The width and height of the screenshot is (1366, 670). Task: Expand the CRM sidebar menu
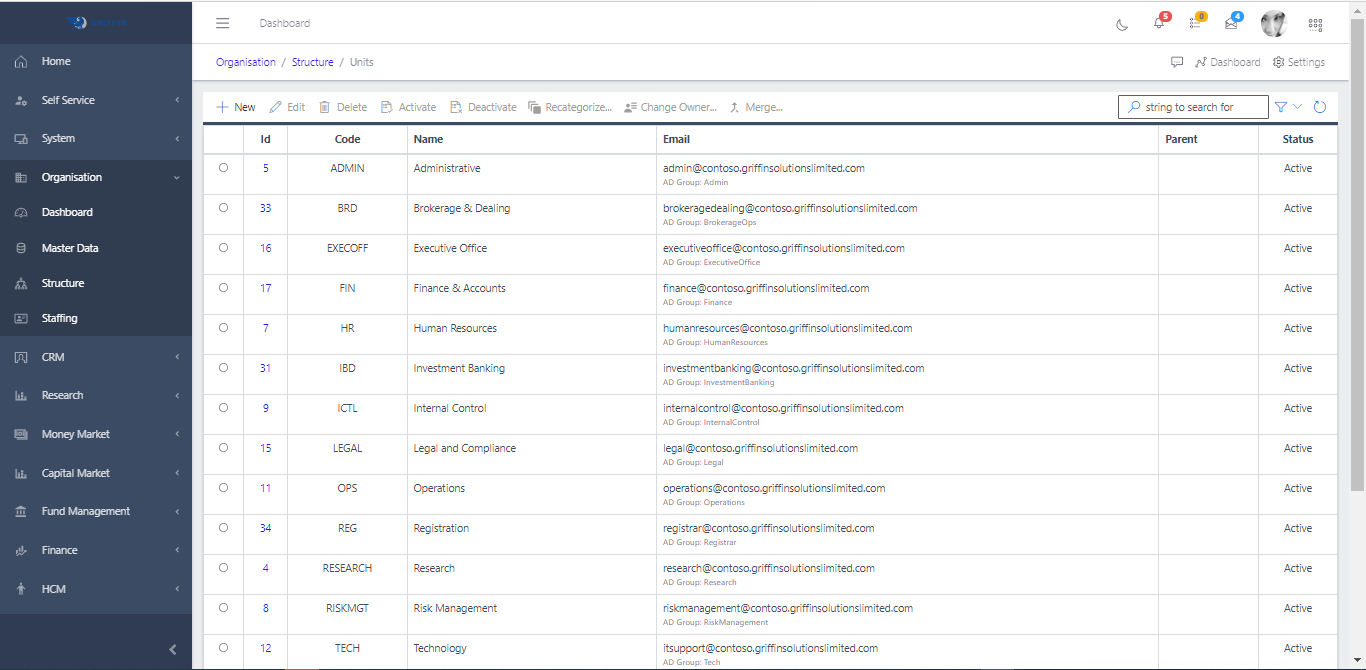click(x=96, y=357)
